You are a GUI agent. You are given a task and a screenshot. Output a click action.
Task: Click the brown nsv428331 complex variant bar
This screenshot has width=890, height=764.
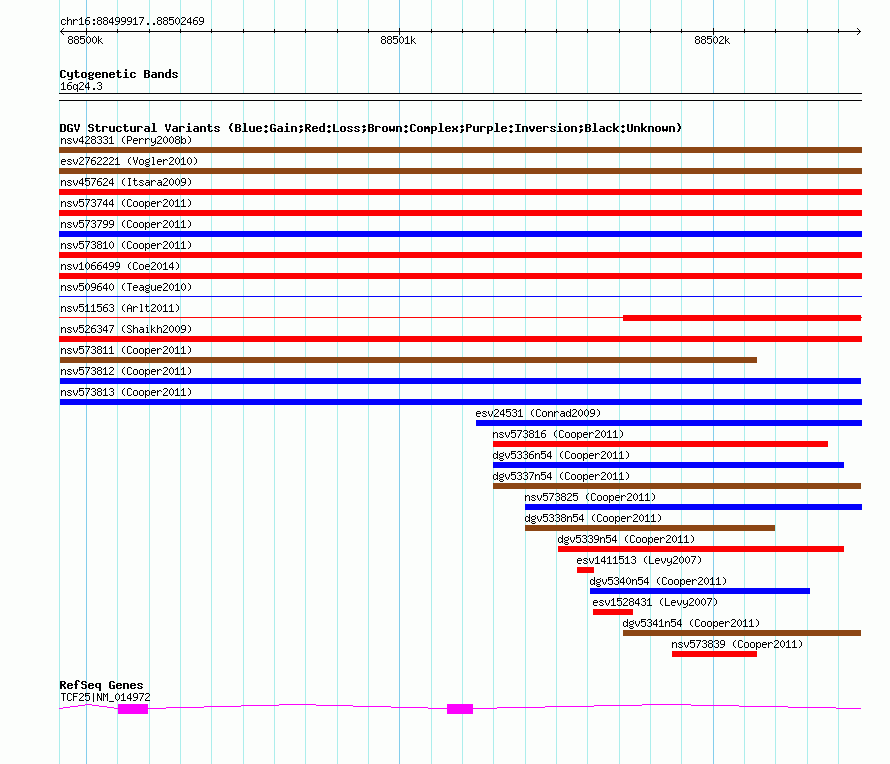(x=460, y=150)
